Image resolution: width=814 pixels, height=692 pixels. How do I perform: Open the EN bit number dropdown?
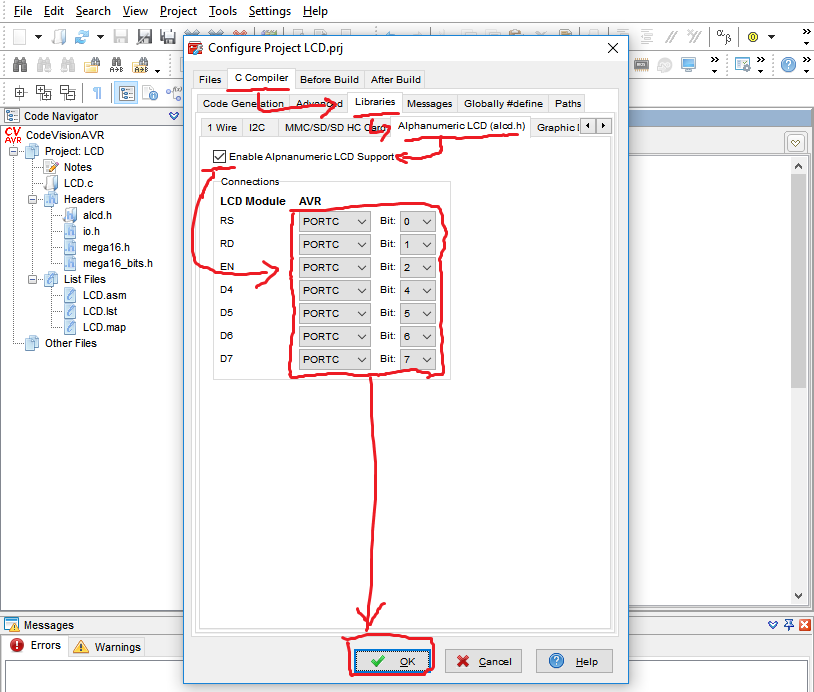(x=417, y=268)
